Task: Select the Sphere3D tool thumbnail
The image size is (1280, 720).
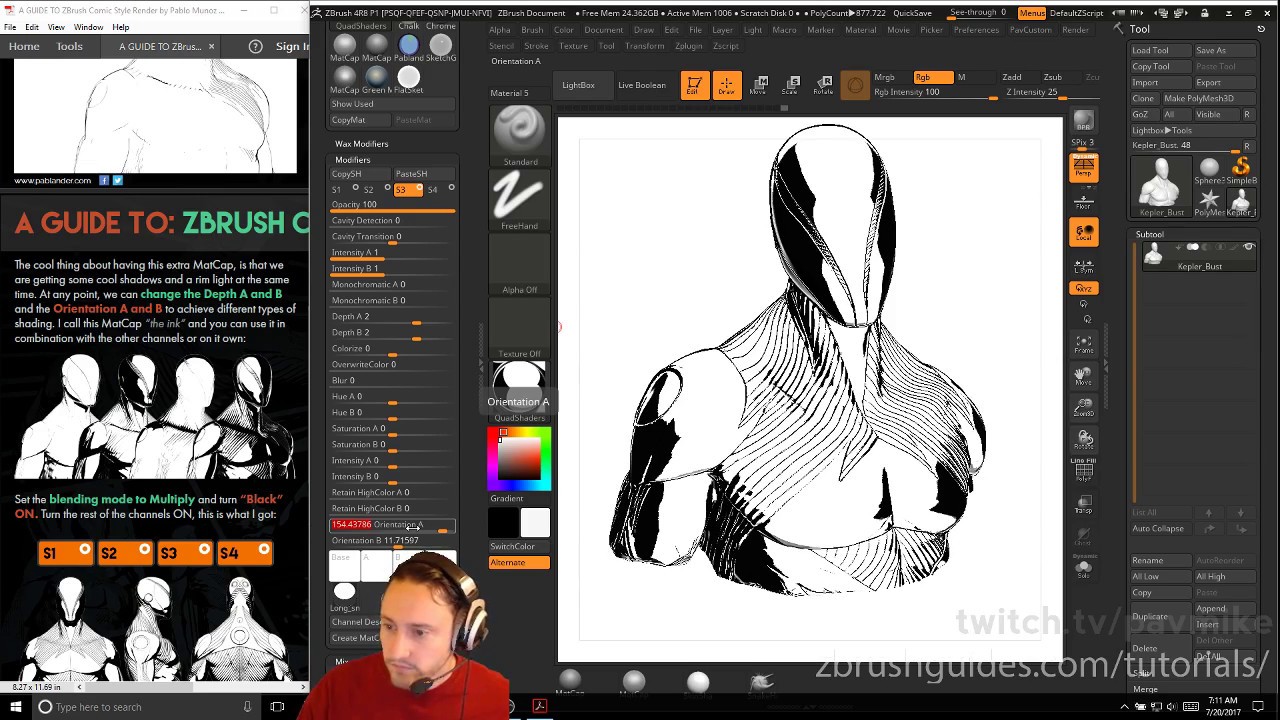Action: point(1209,168)
